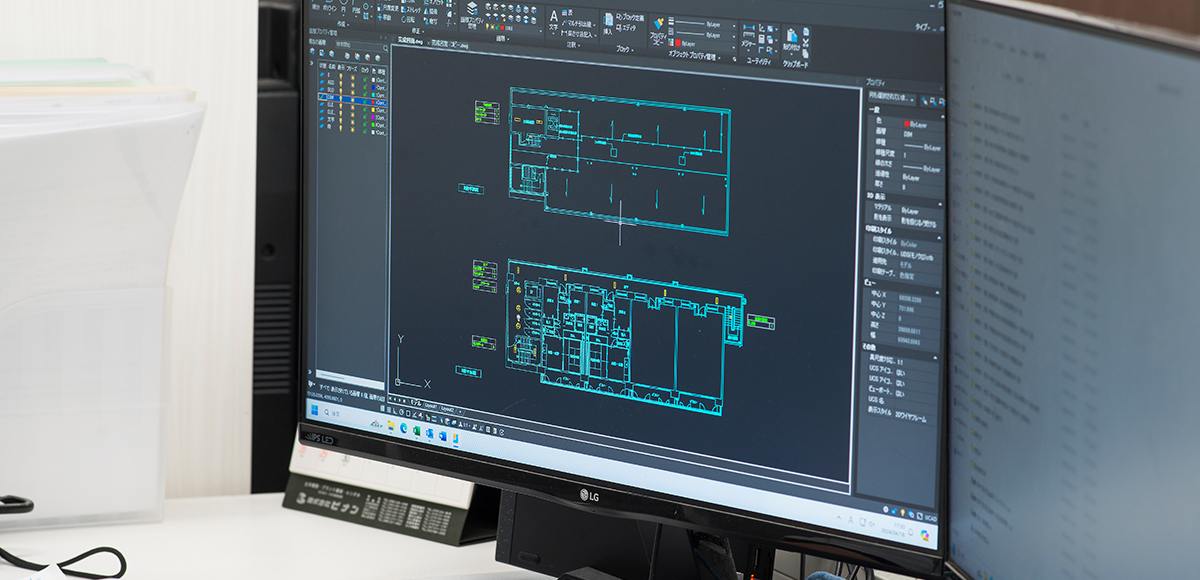1200x580 pixels.
Task: Expand the 注釈 annotation panel dropdown
Action: tap(572, 45)
